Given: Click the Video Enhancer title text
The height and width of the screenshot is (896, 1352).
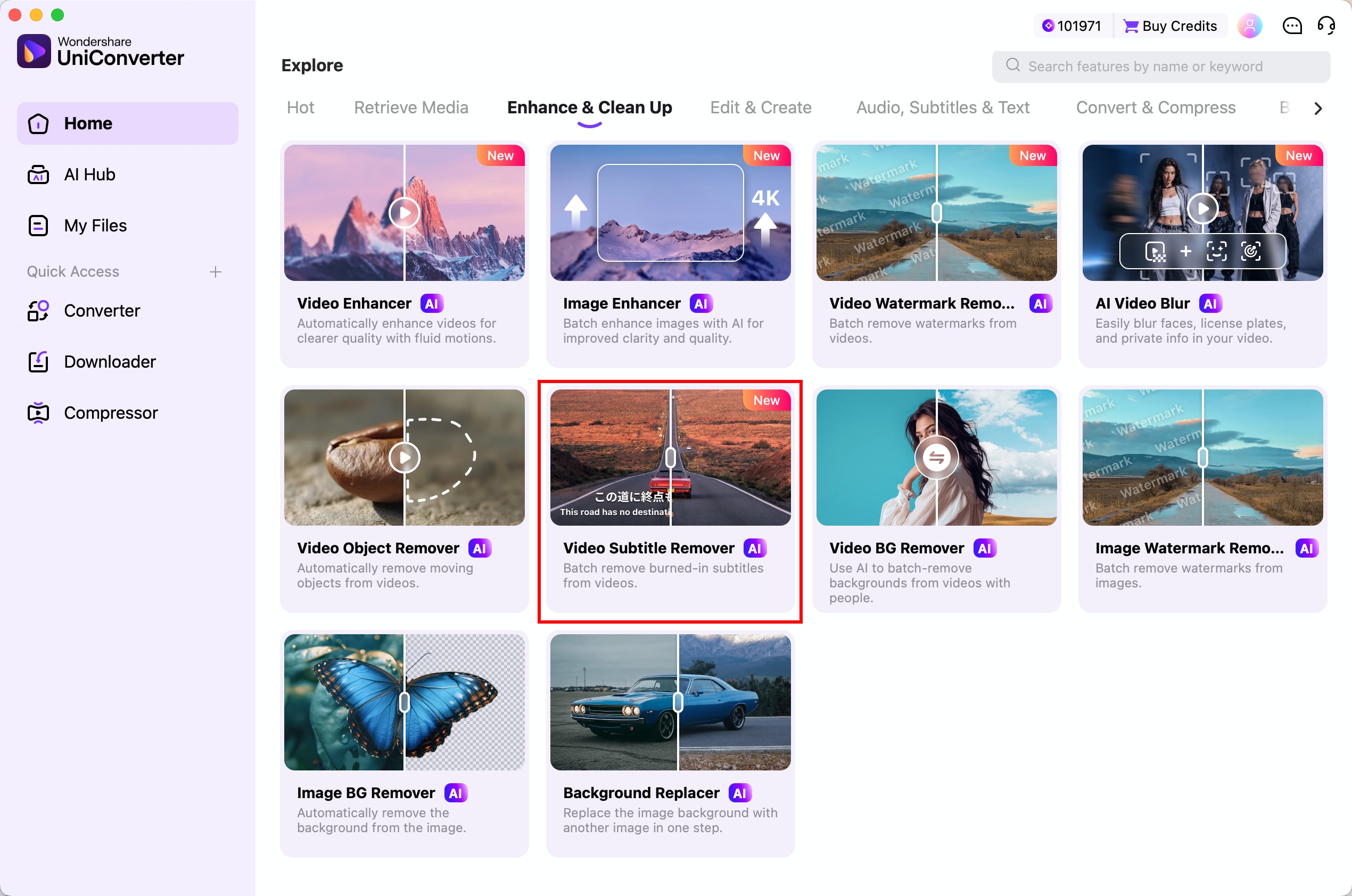Looking at the screenshot, I should pos(354,303).
